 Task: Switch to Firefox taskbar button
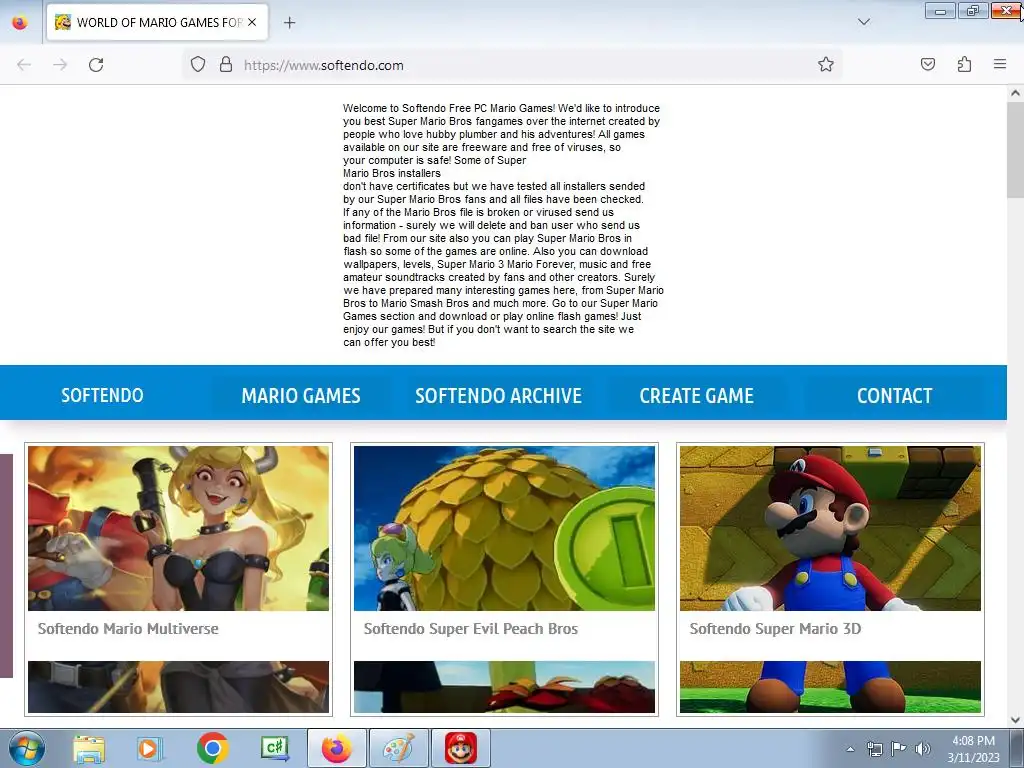tap(337, 748)
